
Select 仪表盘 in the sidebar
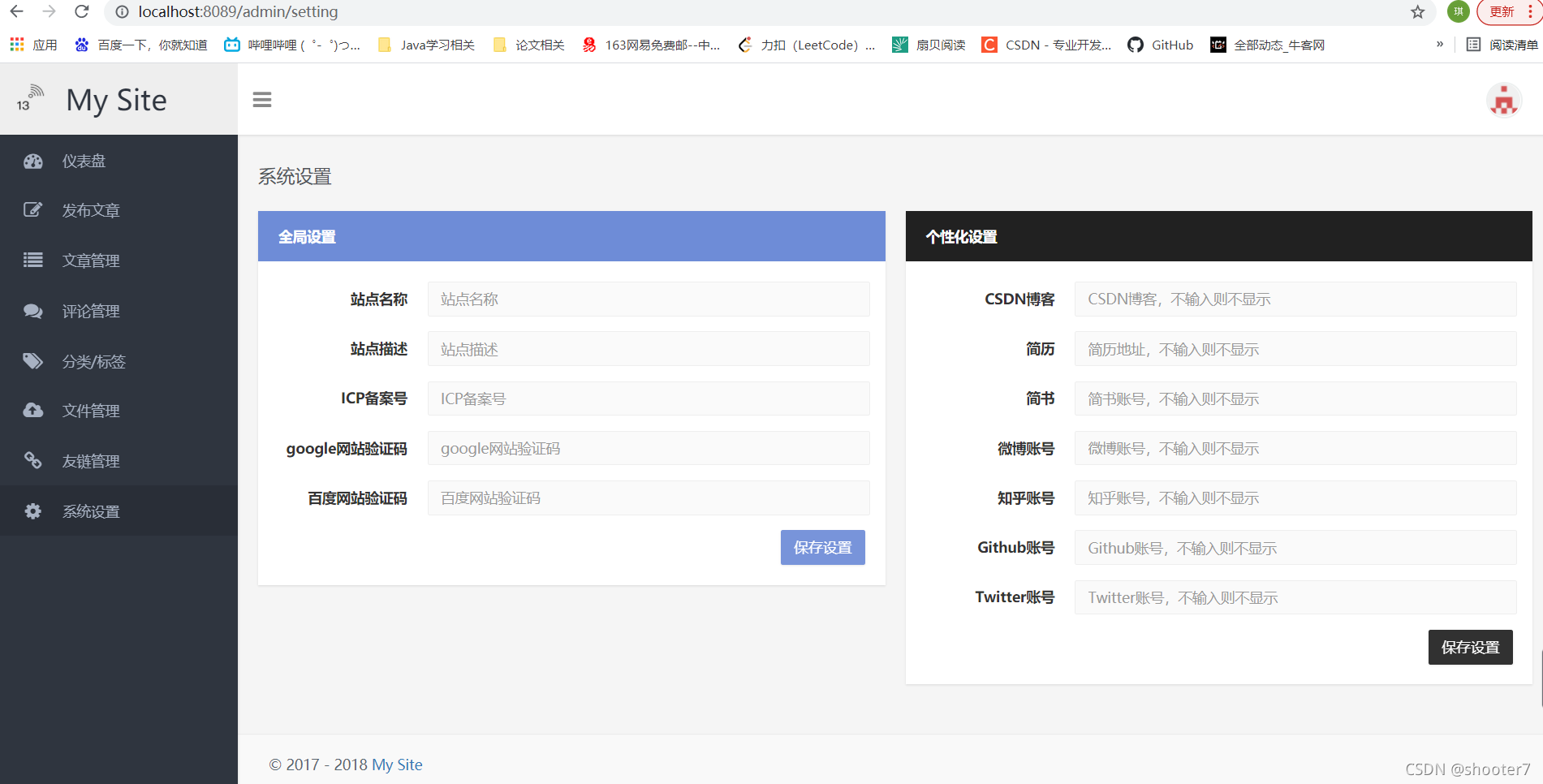(x=119, y=161)
